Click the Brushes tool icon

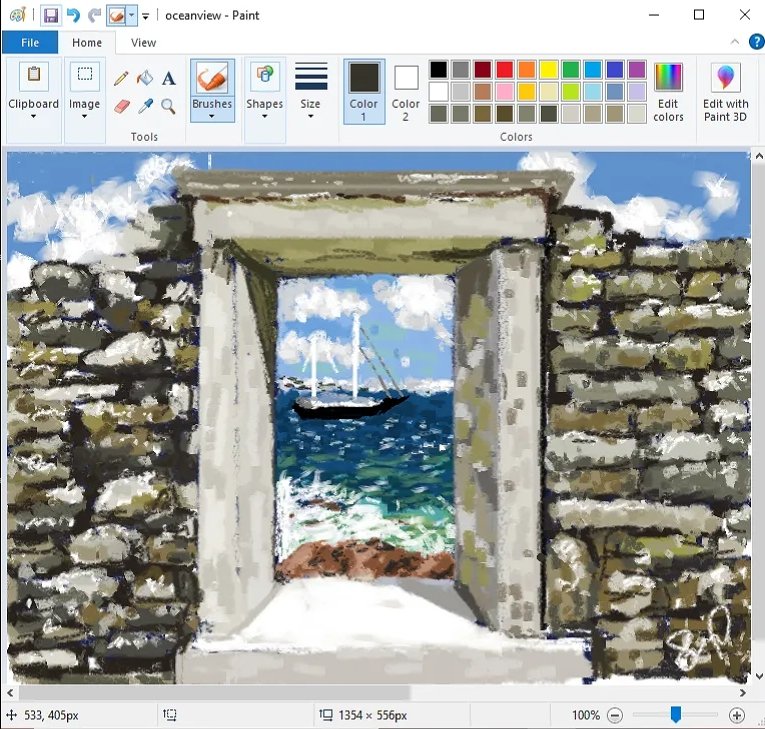point(212,78)
